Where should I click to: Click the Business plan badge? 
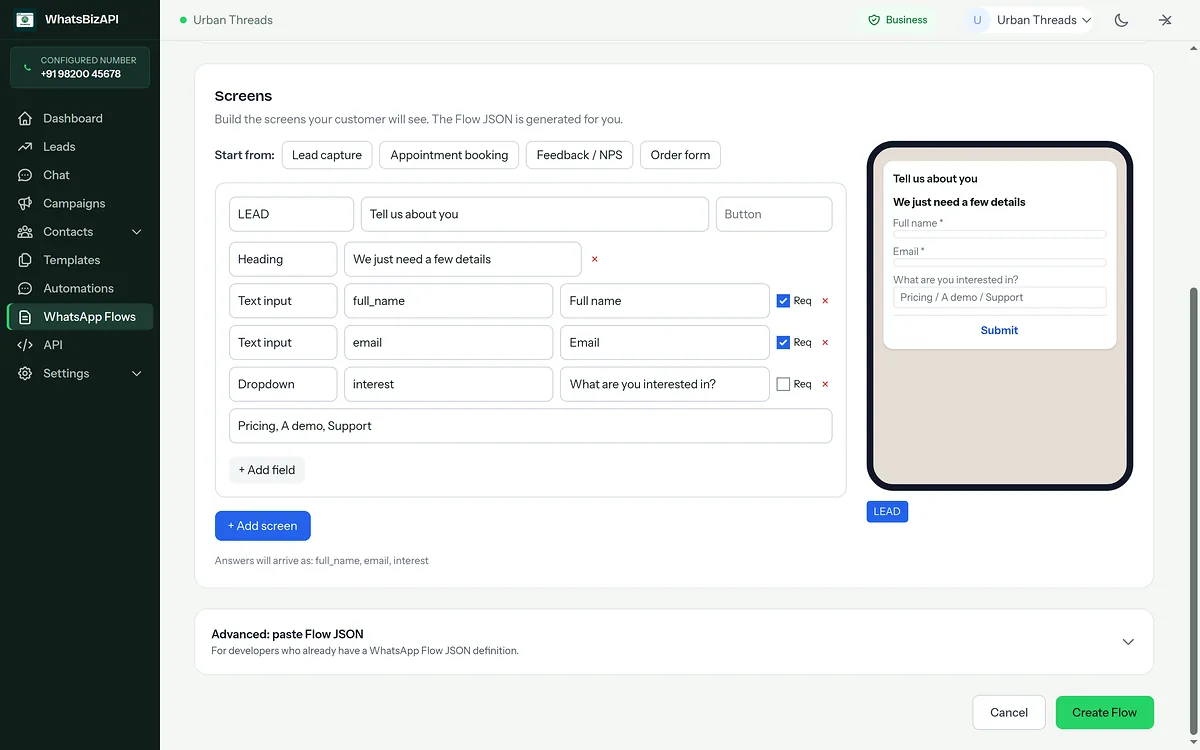click(897, 20)
